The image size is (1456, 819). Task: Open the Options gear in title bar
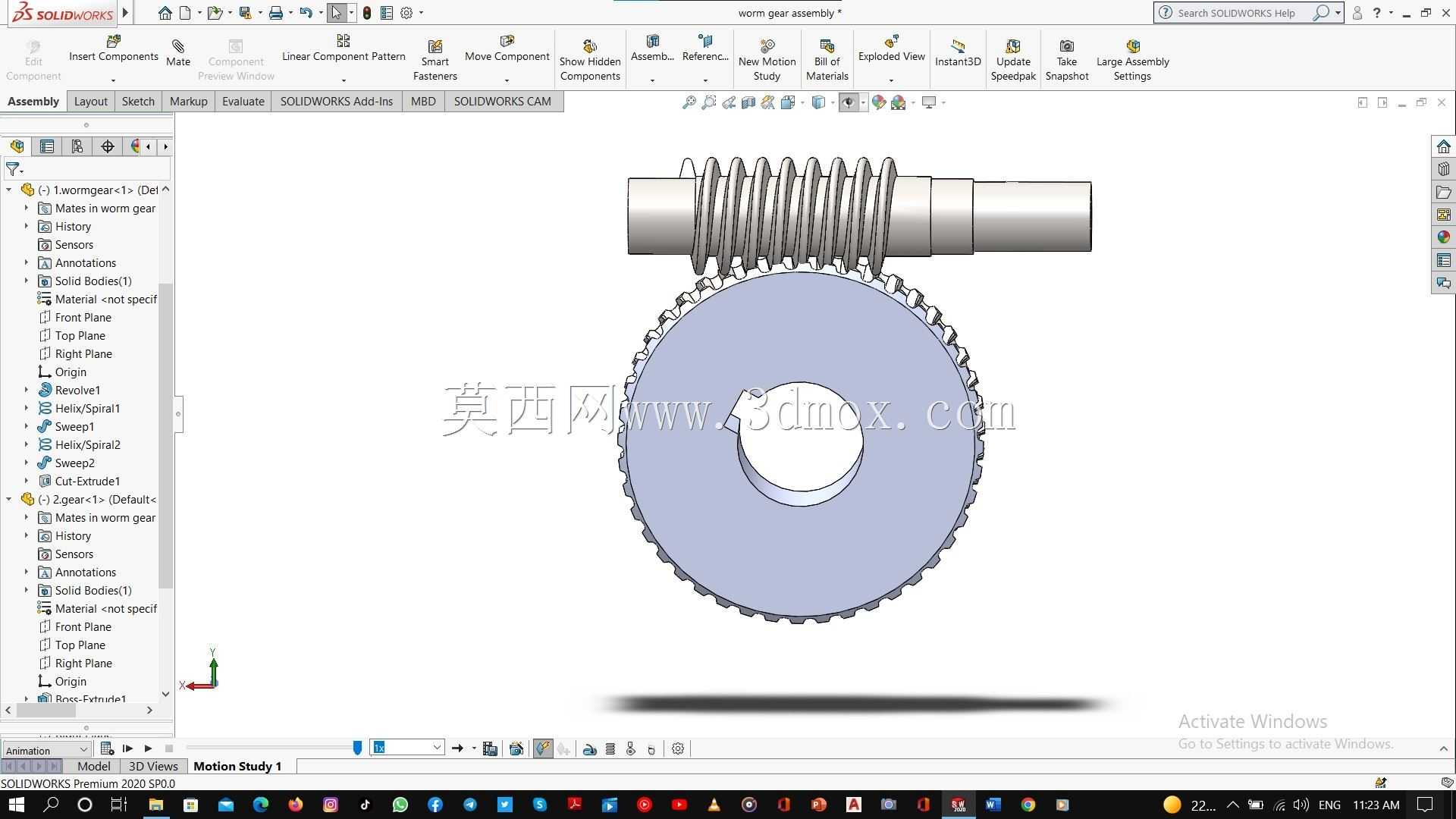(406, 13)
